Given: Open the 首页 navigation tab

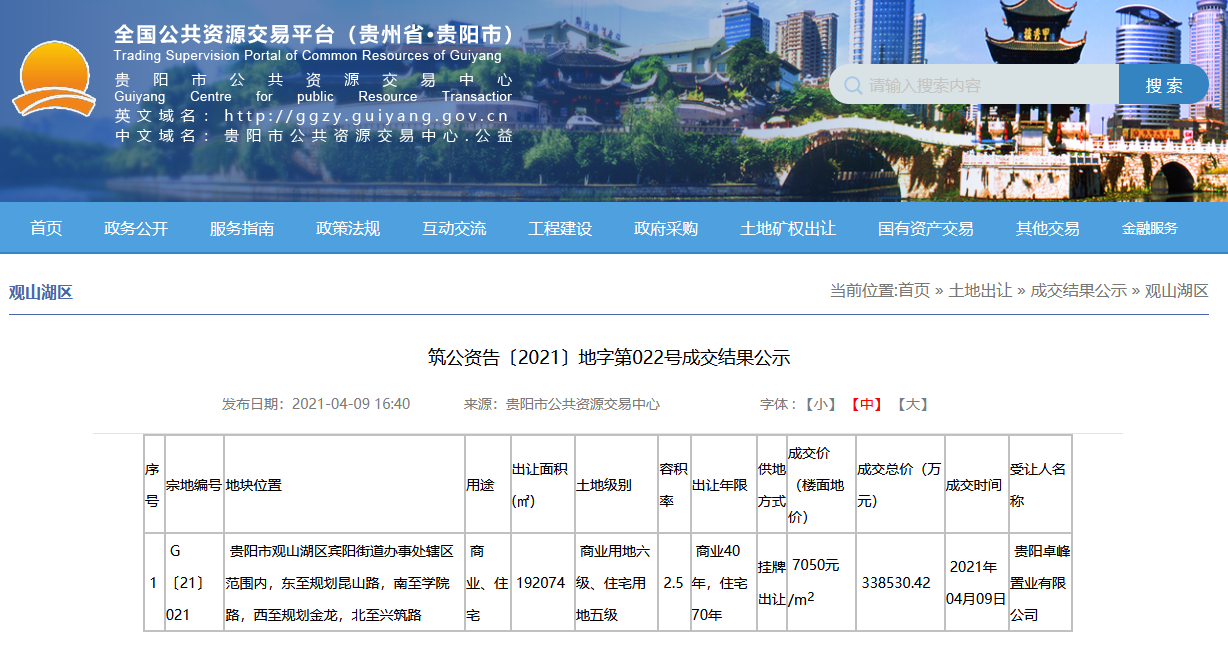Looking at the screenshot, I should pos(46,228).
